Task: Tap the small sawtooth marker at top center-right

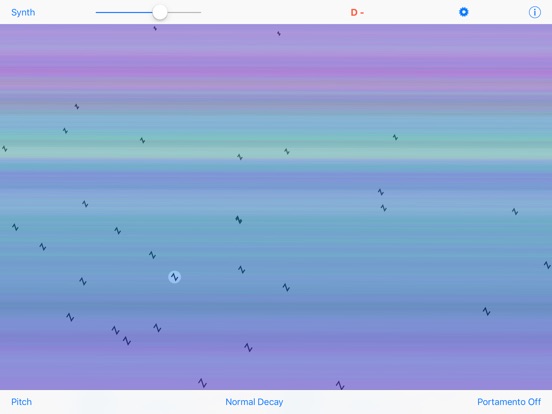Action: coord(278,33)
